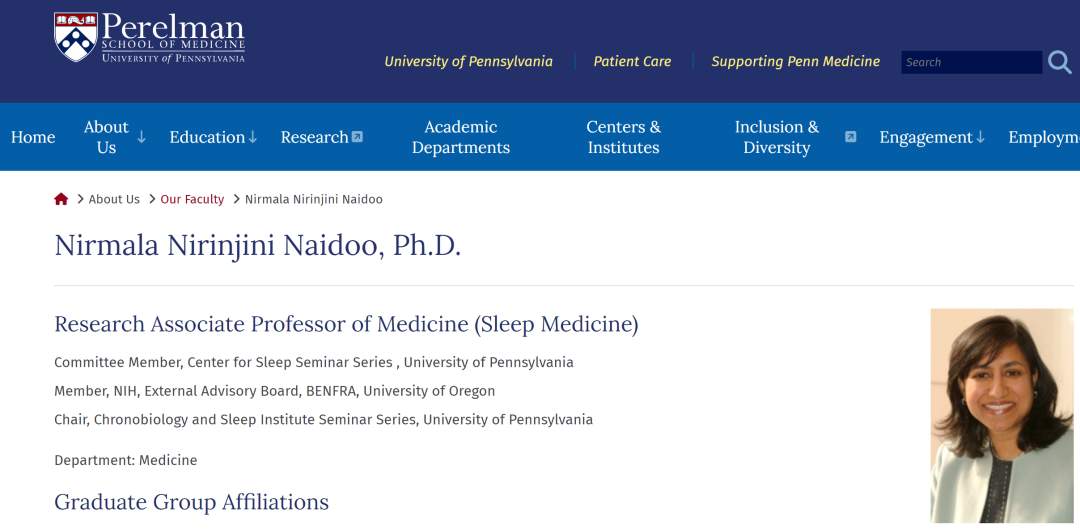Follow the University of Pennsylvania link
This screenshot has width=1080, height=529.
point(468,62)
